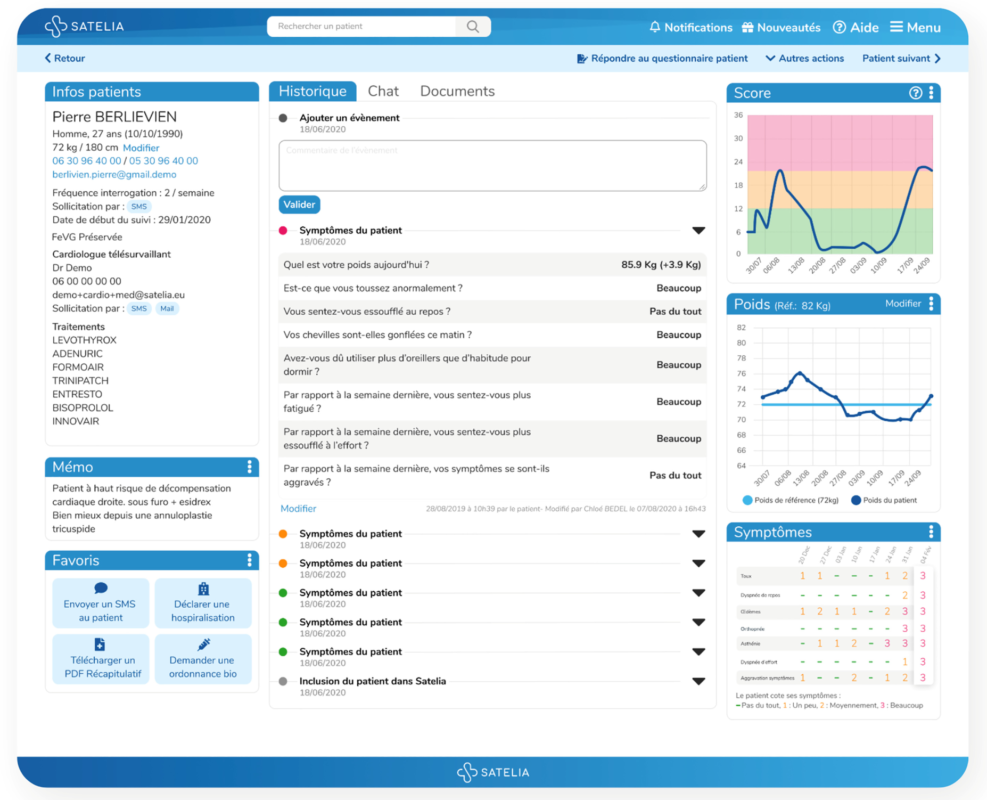Viewport: 987px width, 800px height.
Task: Click the questionnaire edit icon
Action: [x=582, y=59]
